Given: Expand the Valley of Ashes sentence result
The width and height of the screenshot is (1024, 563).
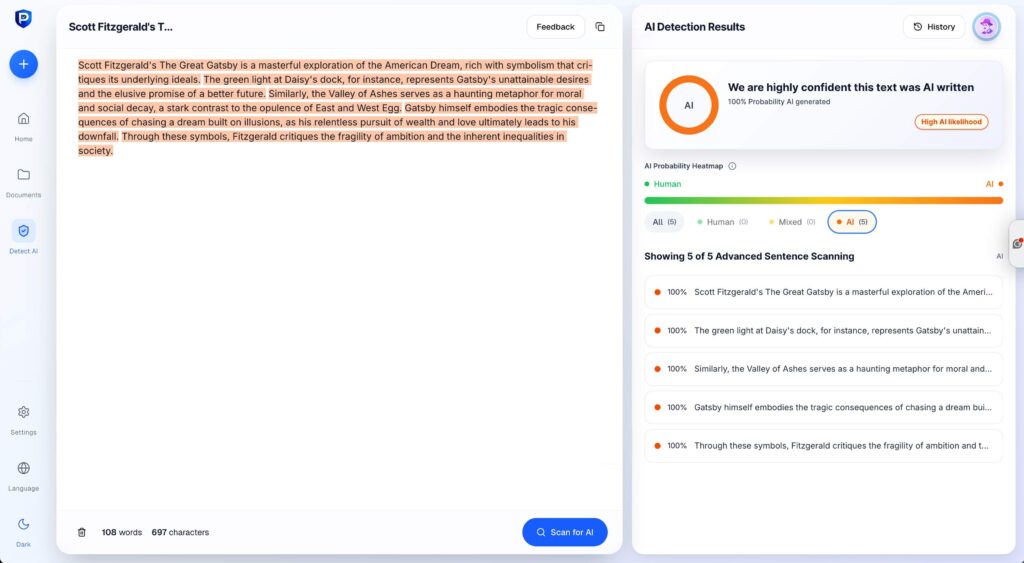Looking at the screenshot, I should tap(823, 368).
